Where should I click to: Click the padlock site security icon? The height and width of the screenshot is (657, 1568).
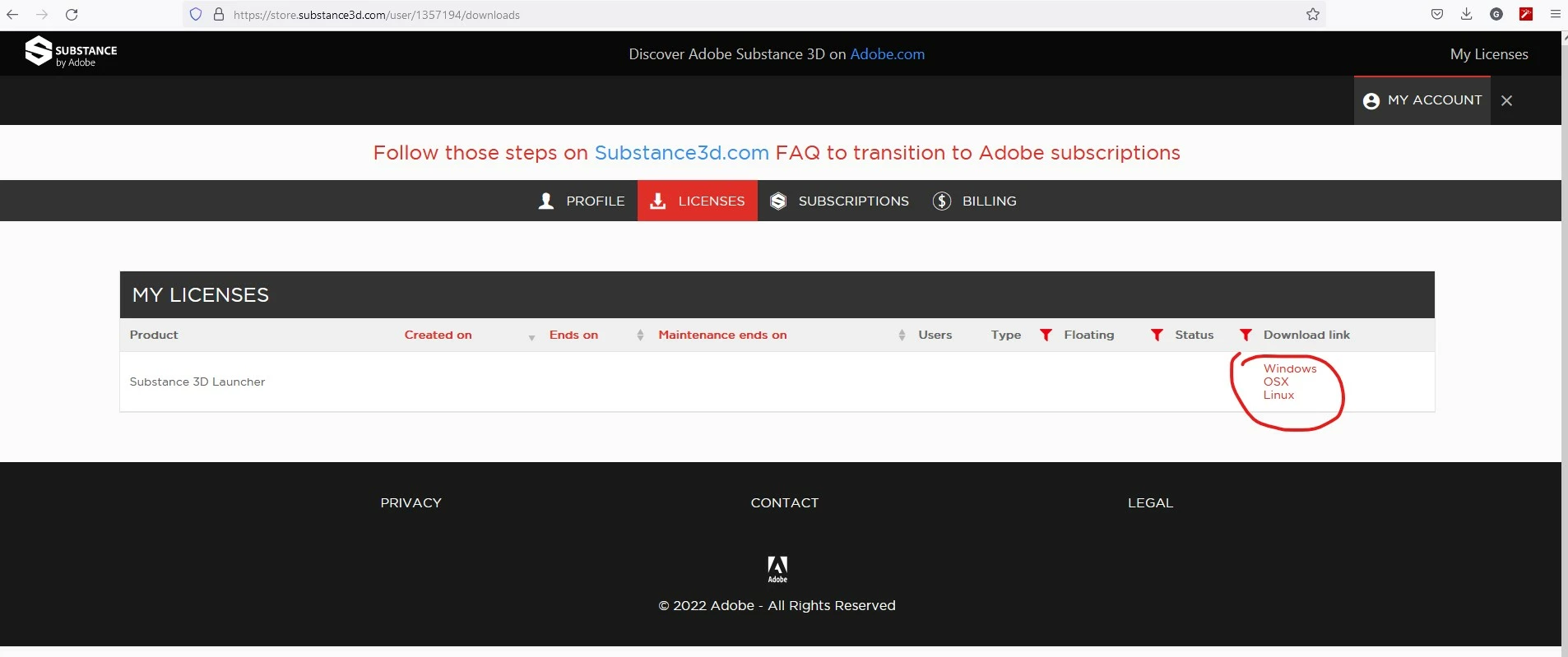[x=219, y=14]
